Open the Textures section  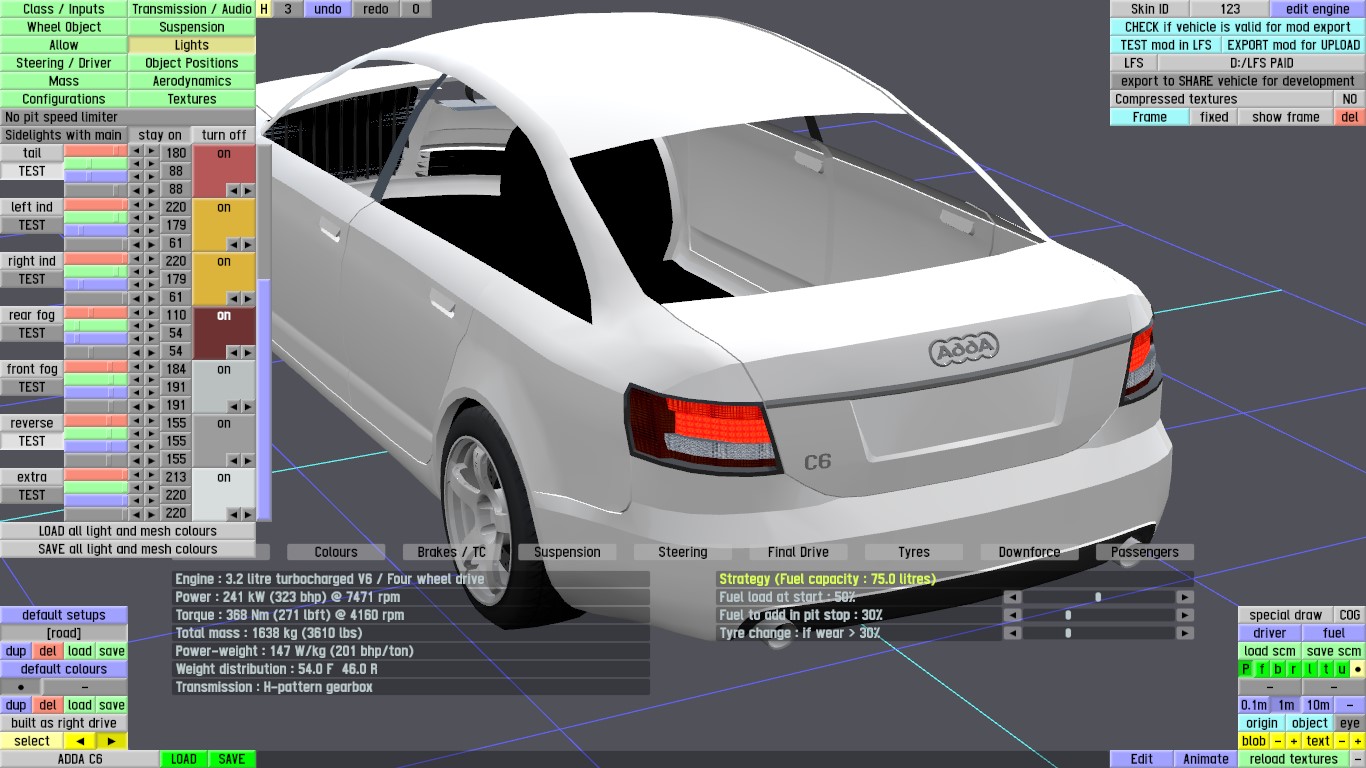(192, 99)
